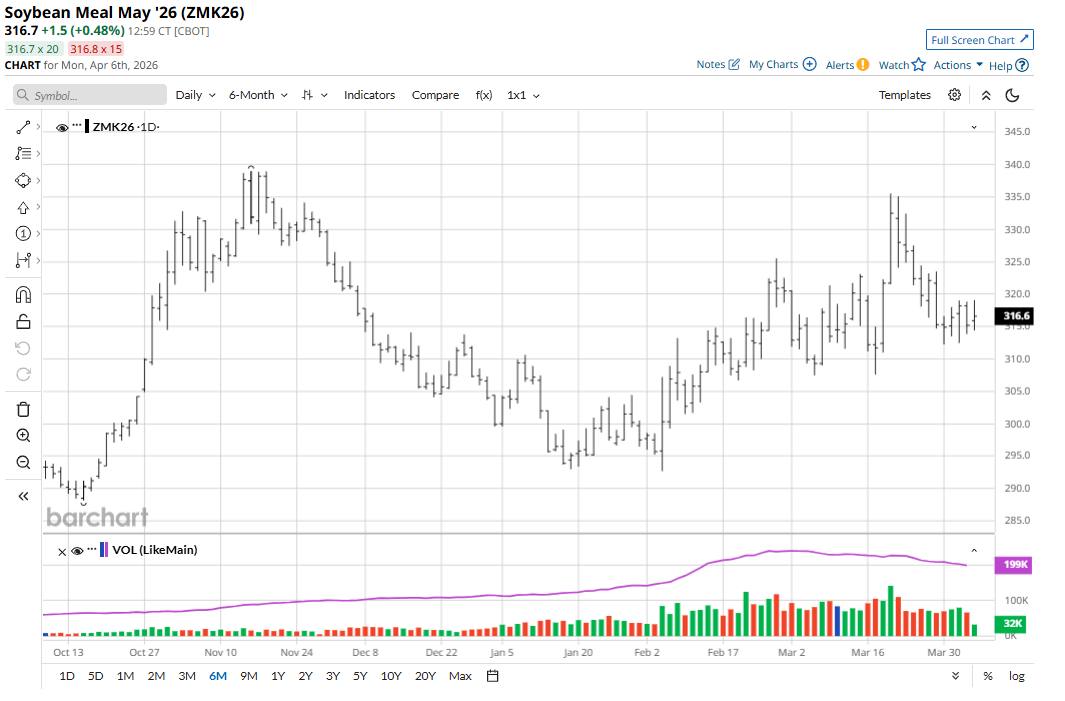
Task: Switch to dark mode moon icon
Action: click(1012, 95)
